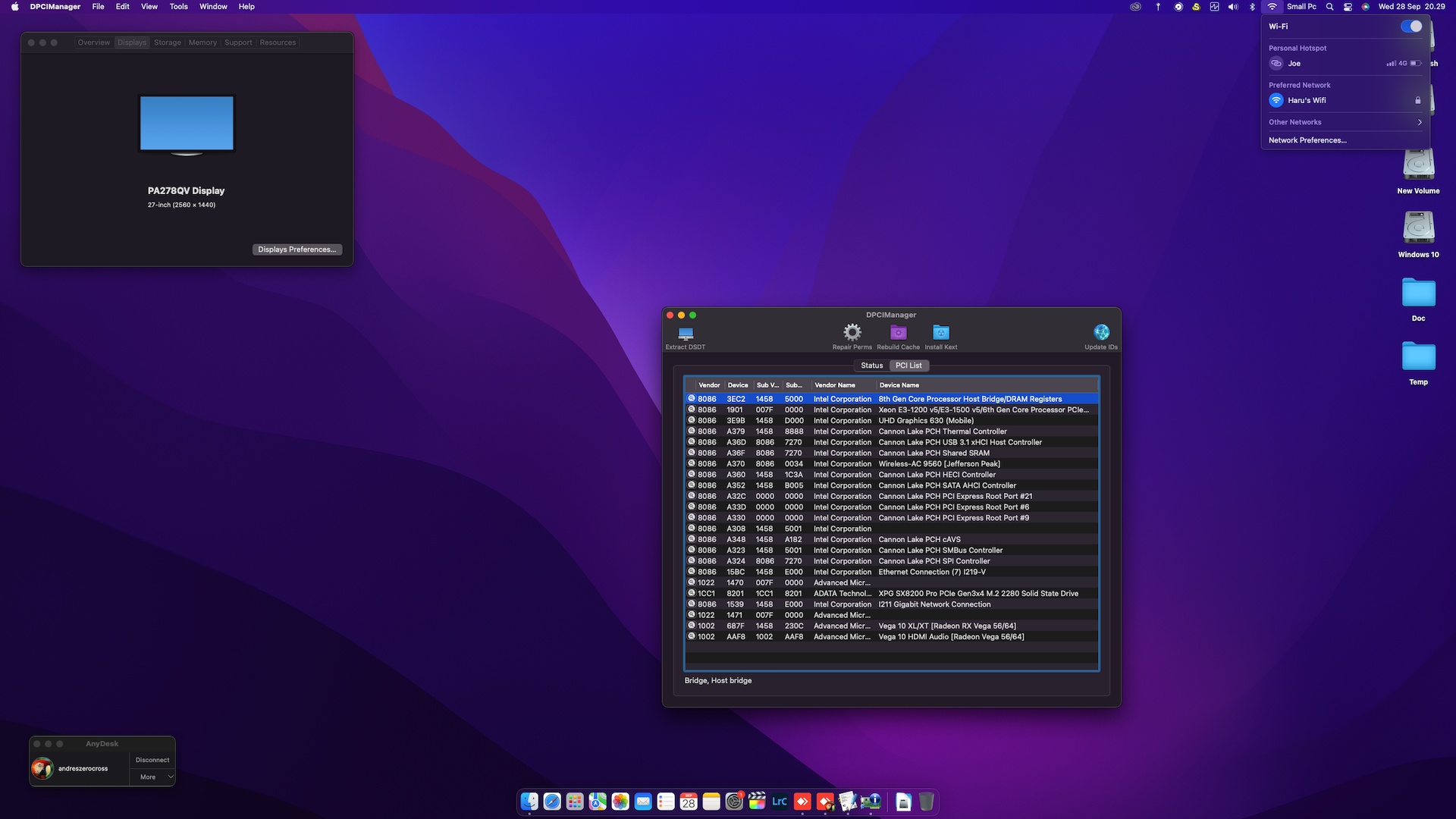1456x819 pixels.
Task: Click the Extract DSDT toolbar icon
Action: click(686, 334)
